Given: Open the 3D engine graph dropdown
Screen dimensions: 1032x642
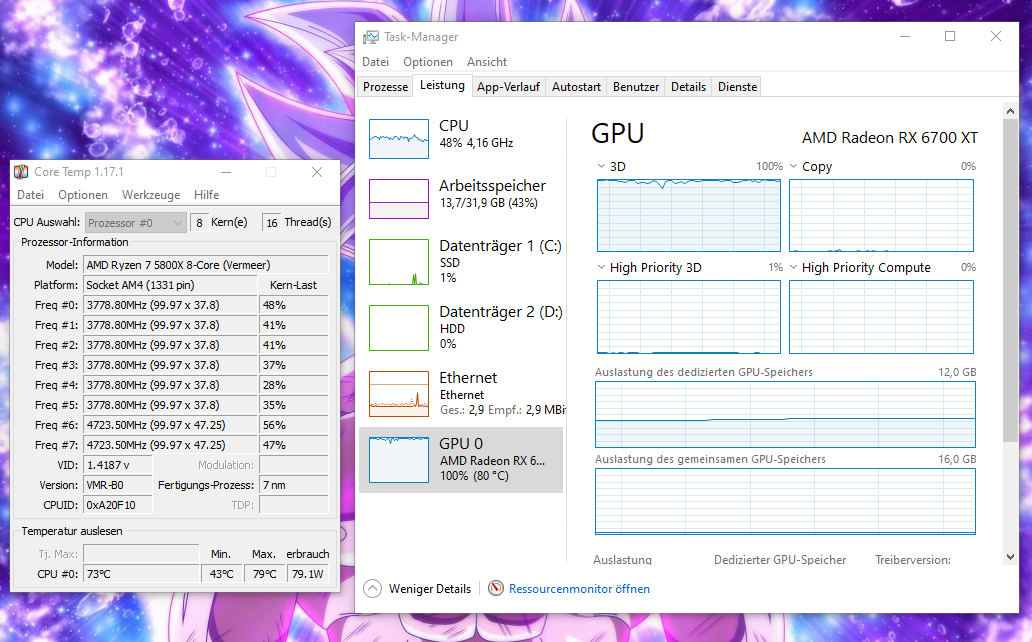Looking at the screenshot, I should pos(601,166).
